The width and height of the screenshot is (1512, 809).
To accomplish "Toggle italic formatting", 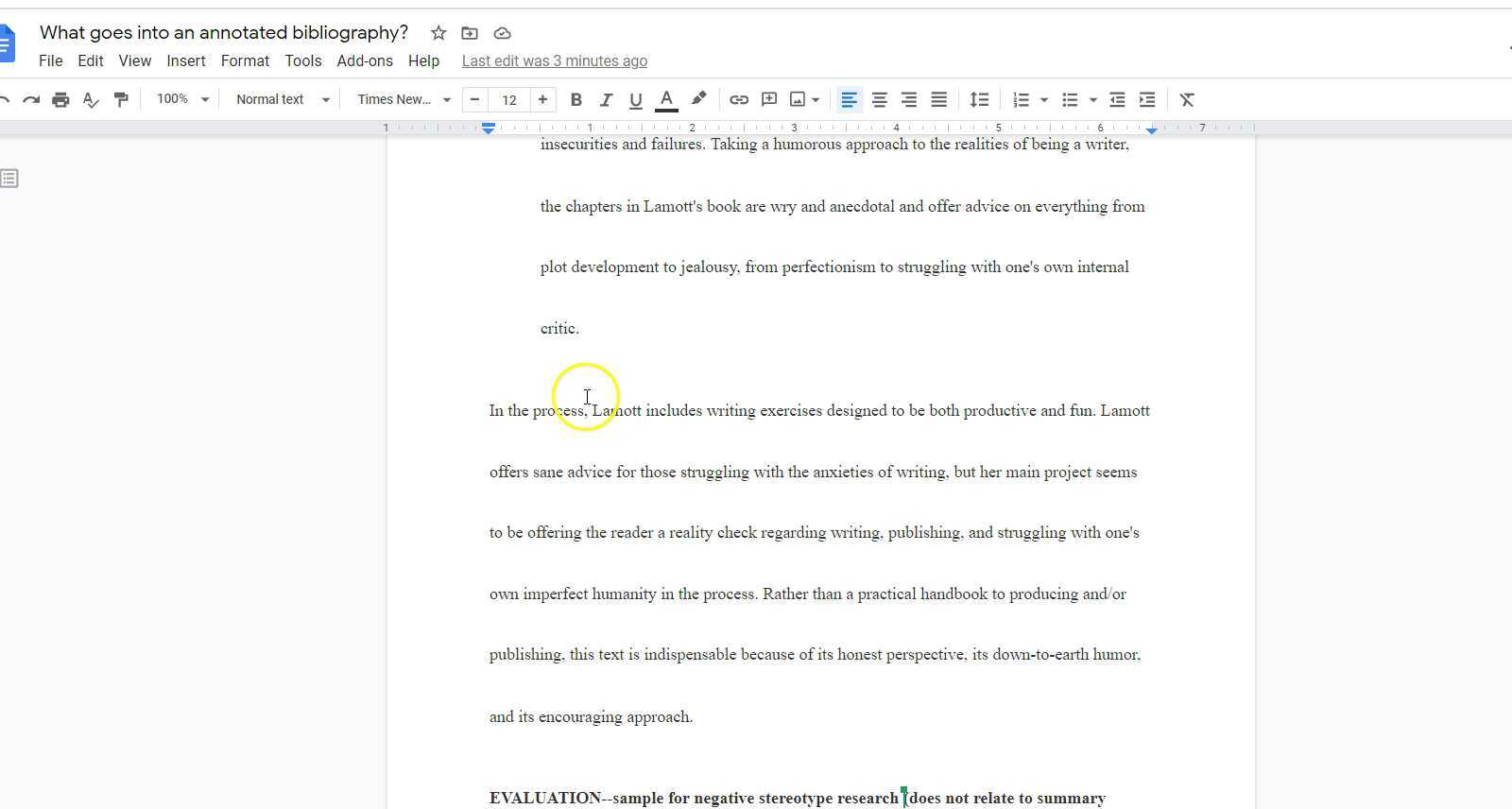I will click(x=606, y=99).
